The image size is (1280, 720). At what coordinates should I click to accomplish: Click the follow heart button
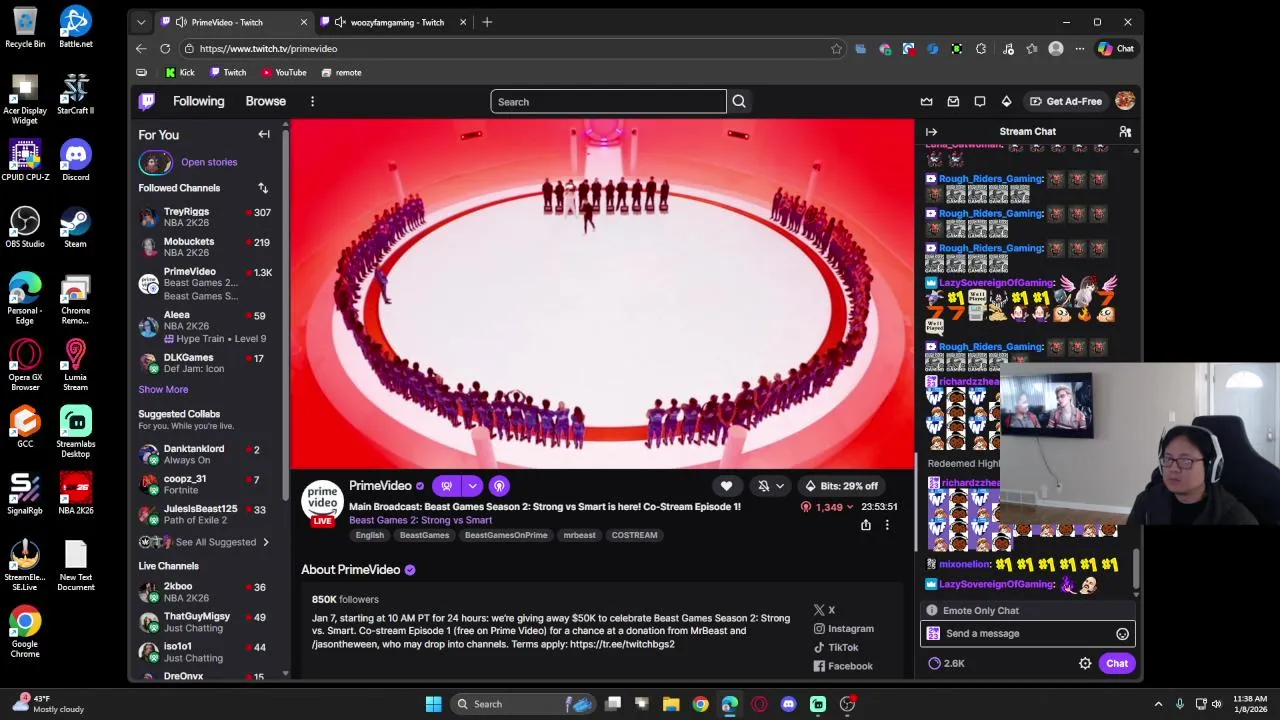point(726,486)
